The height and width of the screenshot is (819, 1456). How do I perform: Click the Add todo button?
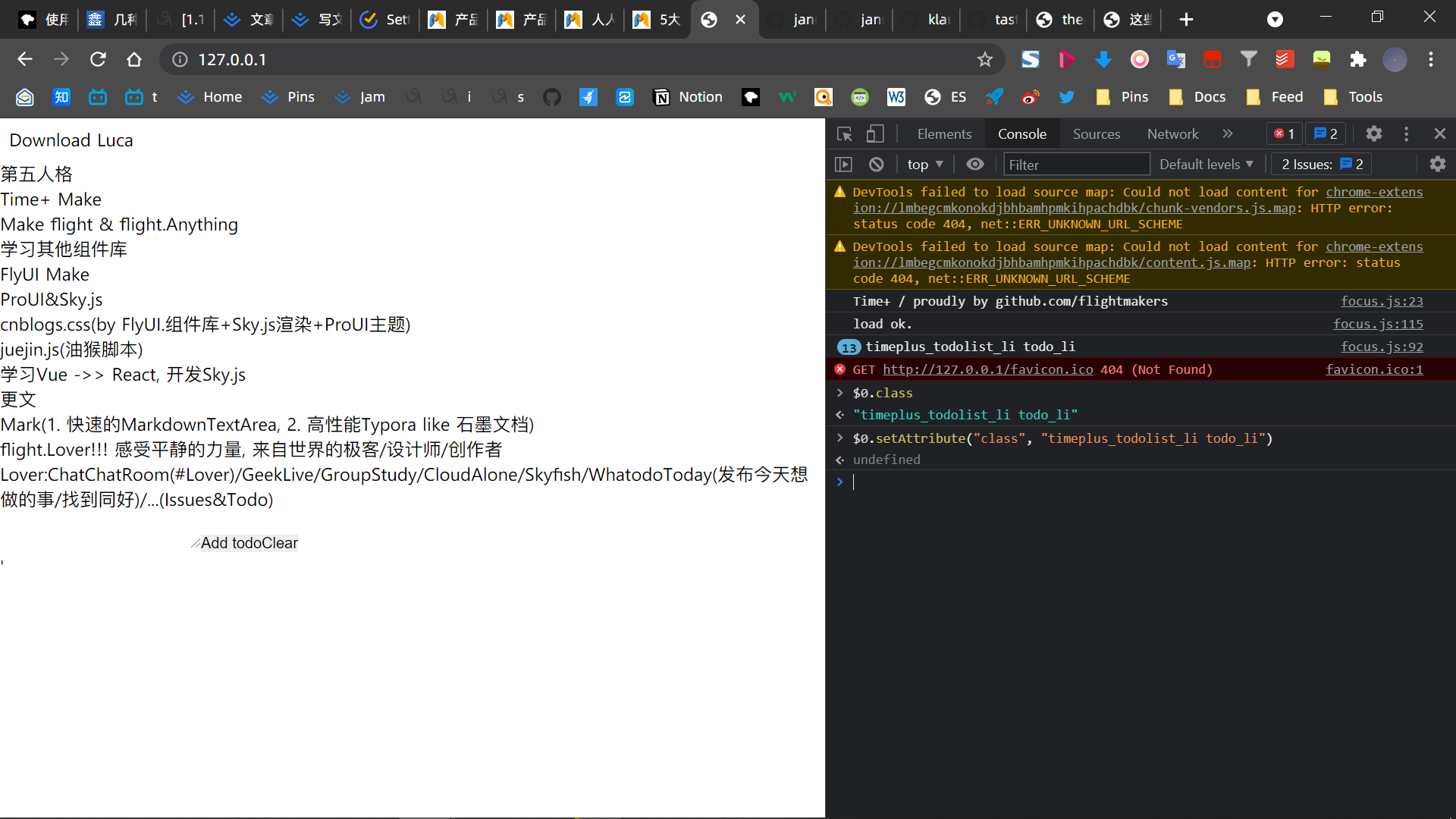coord(231,543)
